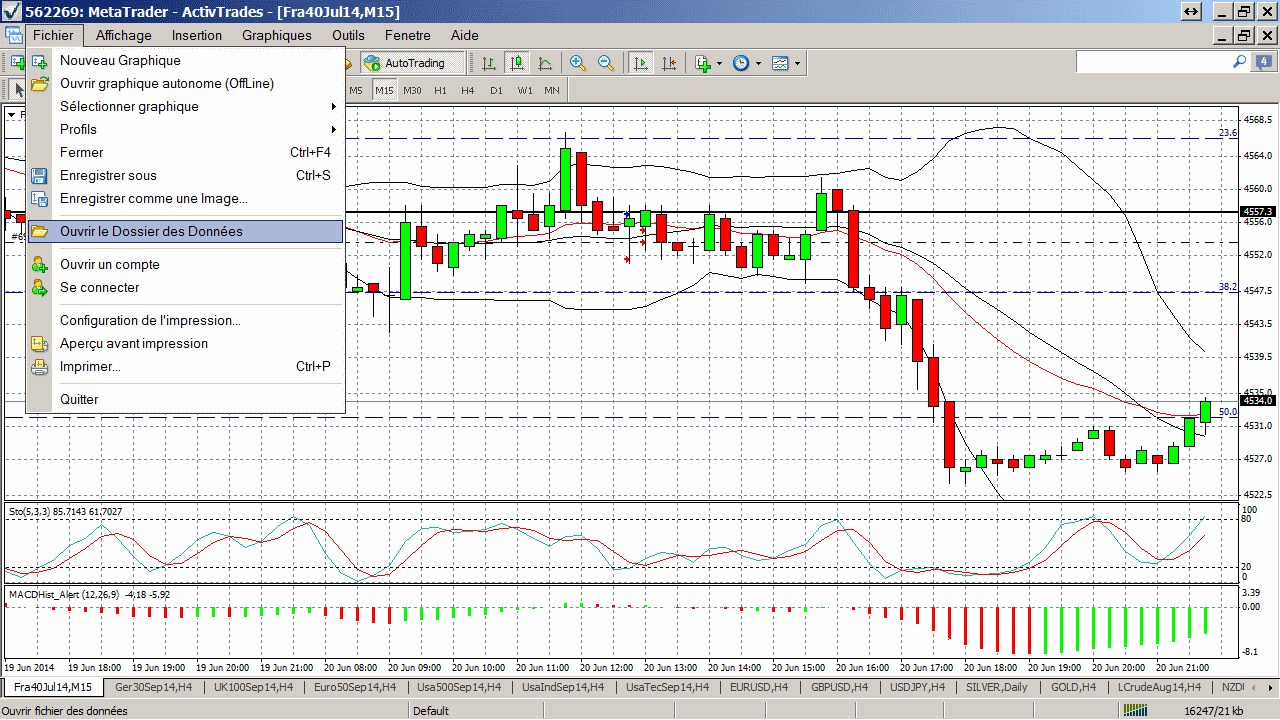Click the Imprimer printer icon

tap(40, 367)
